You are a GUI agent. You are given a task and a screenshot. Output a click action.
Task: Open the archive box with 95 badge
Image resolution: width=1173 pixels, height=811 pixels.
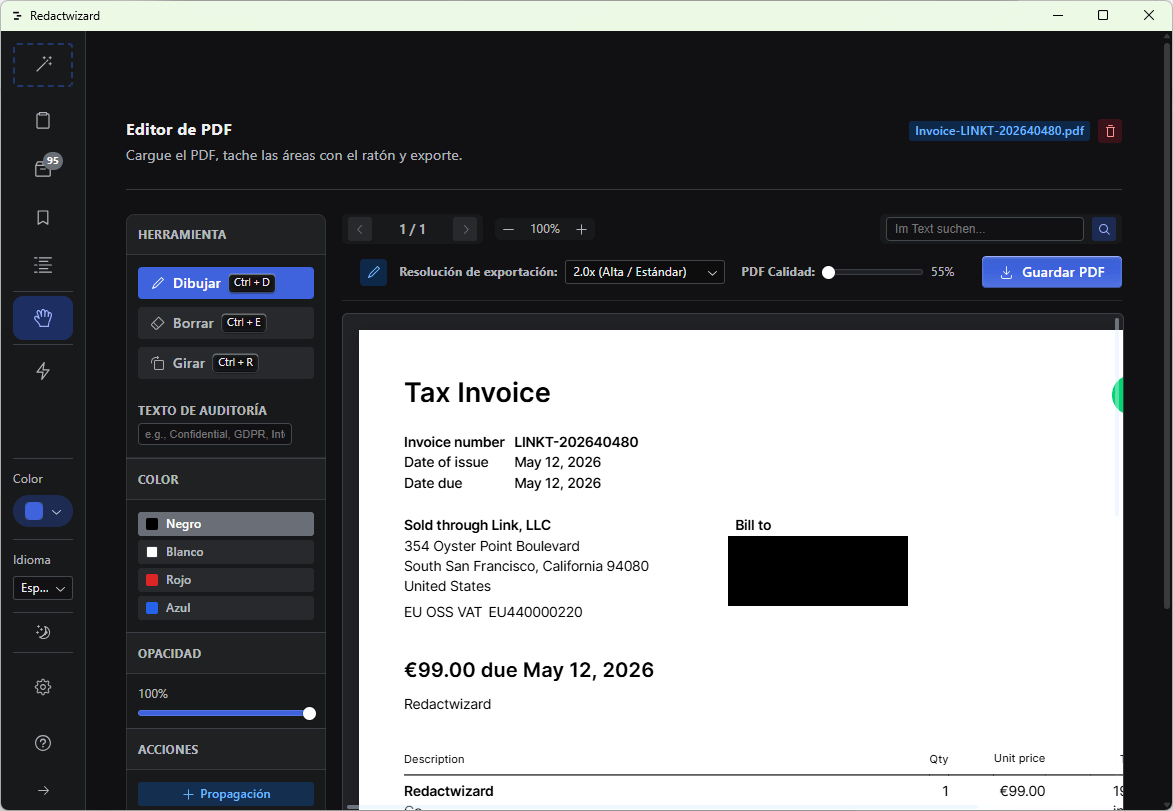(x=43, y=169)
